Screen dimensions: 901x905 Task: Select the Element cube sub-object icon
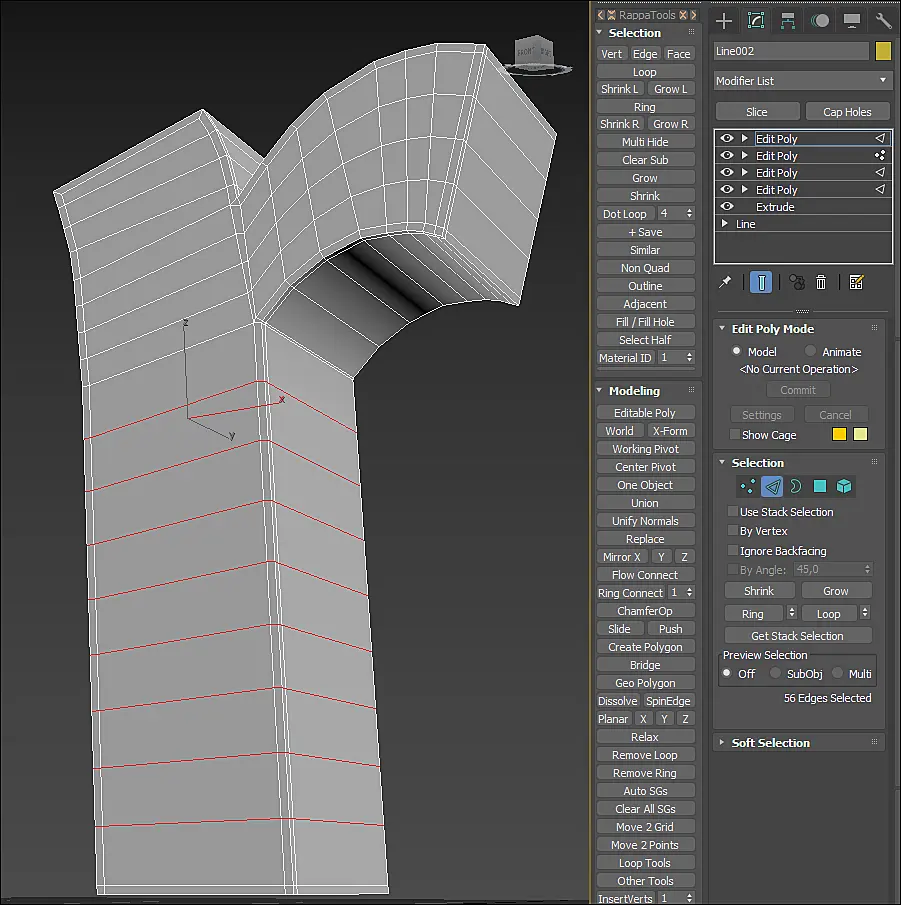pos(844,486)
